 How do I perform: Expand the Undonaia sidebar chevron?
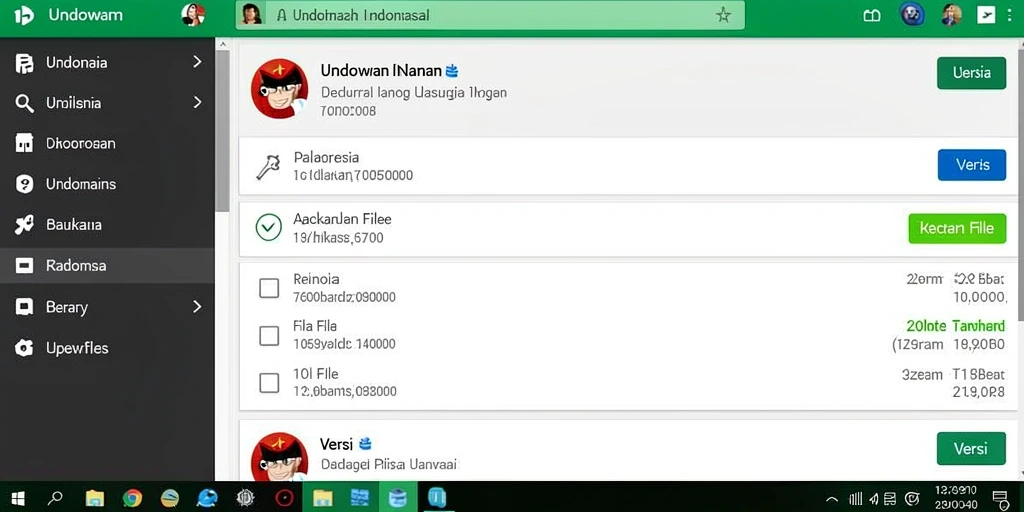point(197,62)
